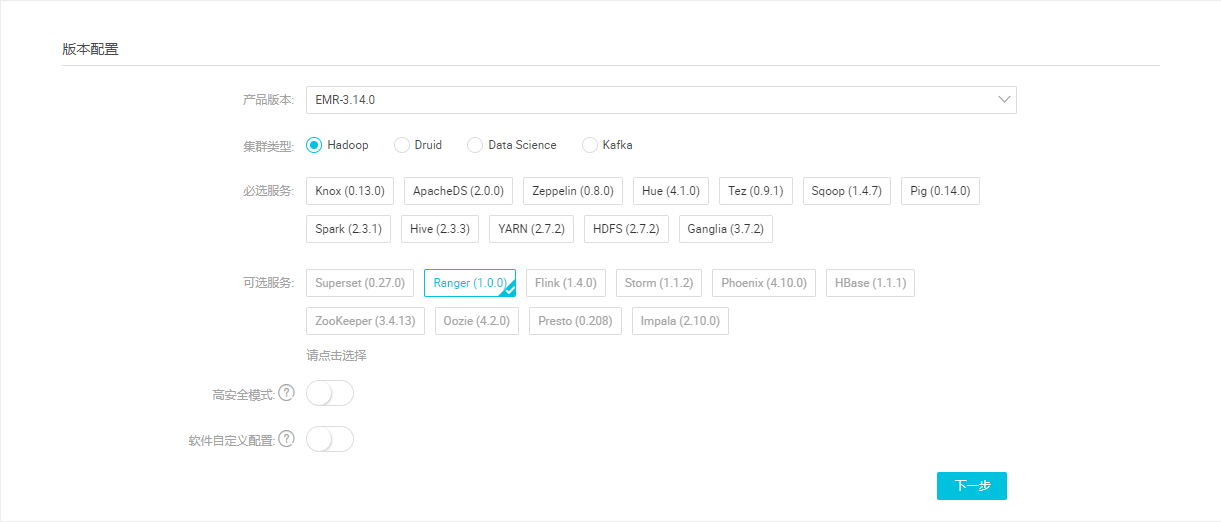
Task: Choose ZooKeeper (3.4.13) optional service
Action: [366, 321]
